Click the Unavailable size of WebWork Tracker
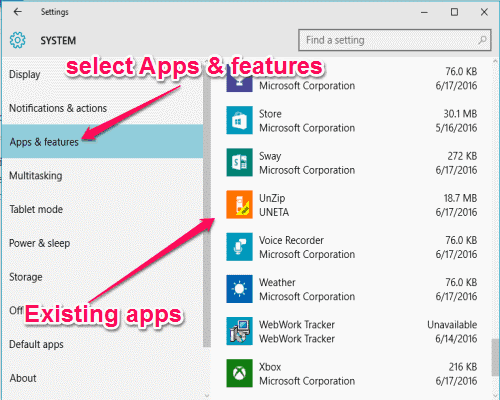This screenshot has height=400, width=500. pyautogui.click(x=452, y=324)
